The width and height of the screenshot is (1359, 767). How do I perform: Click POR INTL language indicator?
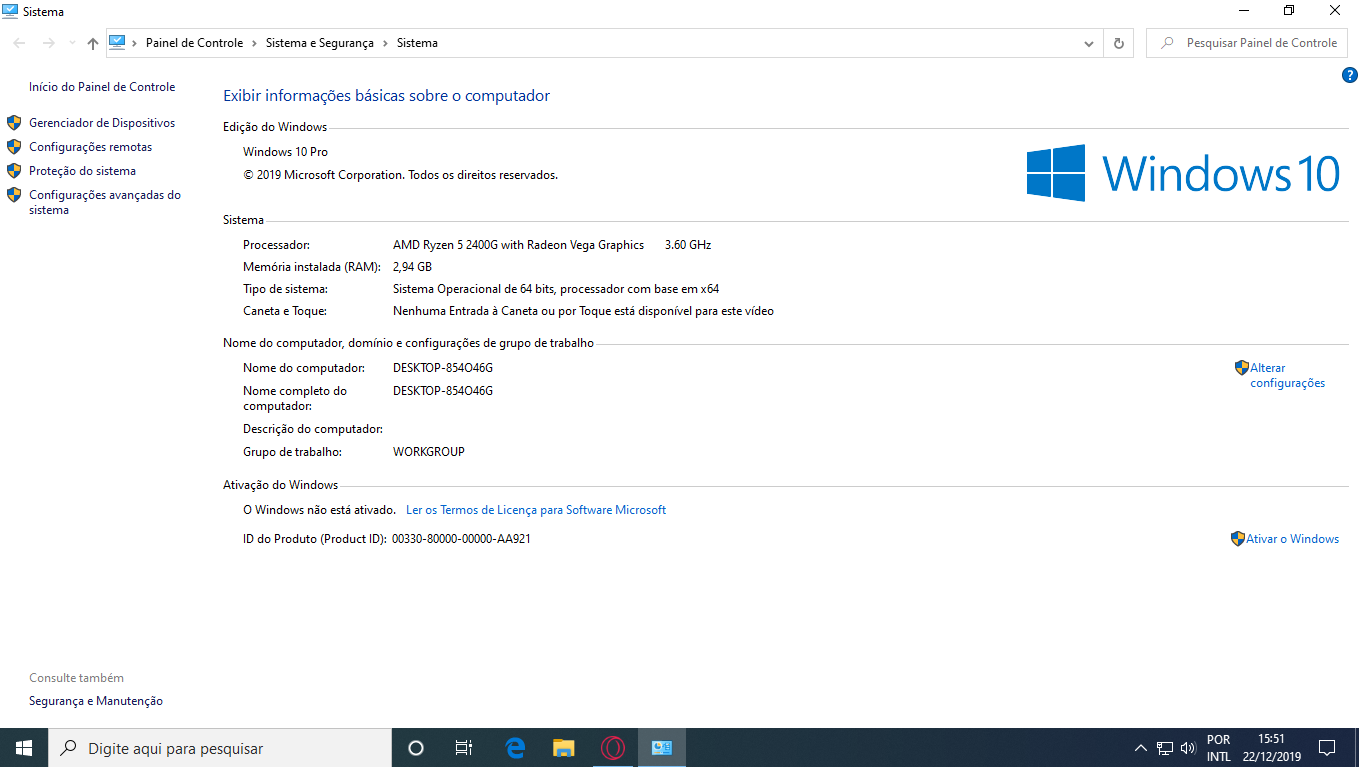(x=1219, y=748)
